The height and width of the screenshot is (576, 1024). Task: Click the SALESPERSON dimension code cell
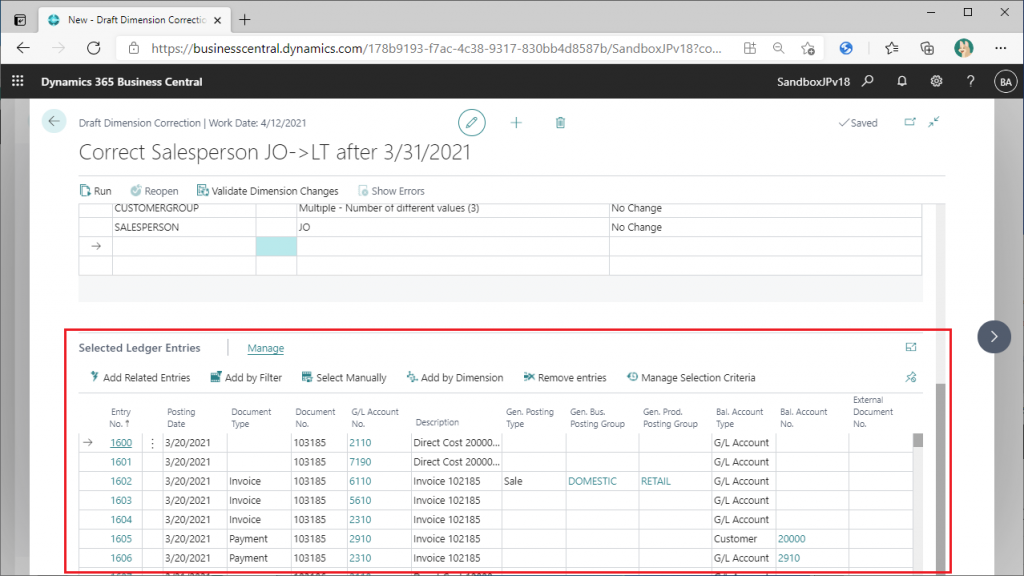184,227
